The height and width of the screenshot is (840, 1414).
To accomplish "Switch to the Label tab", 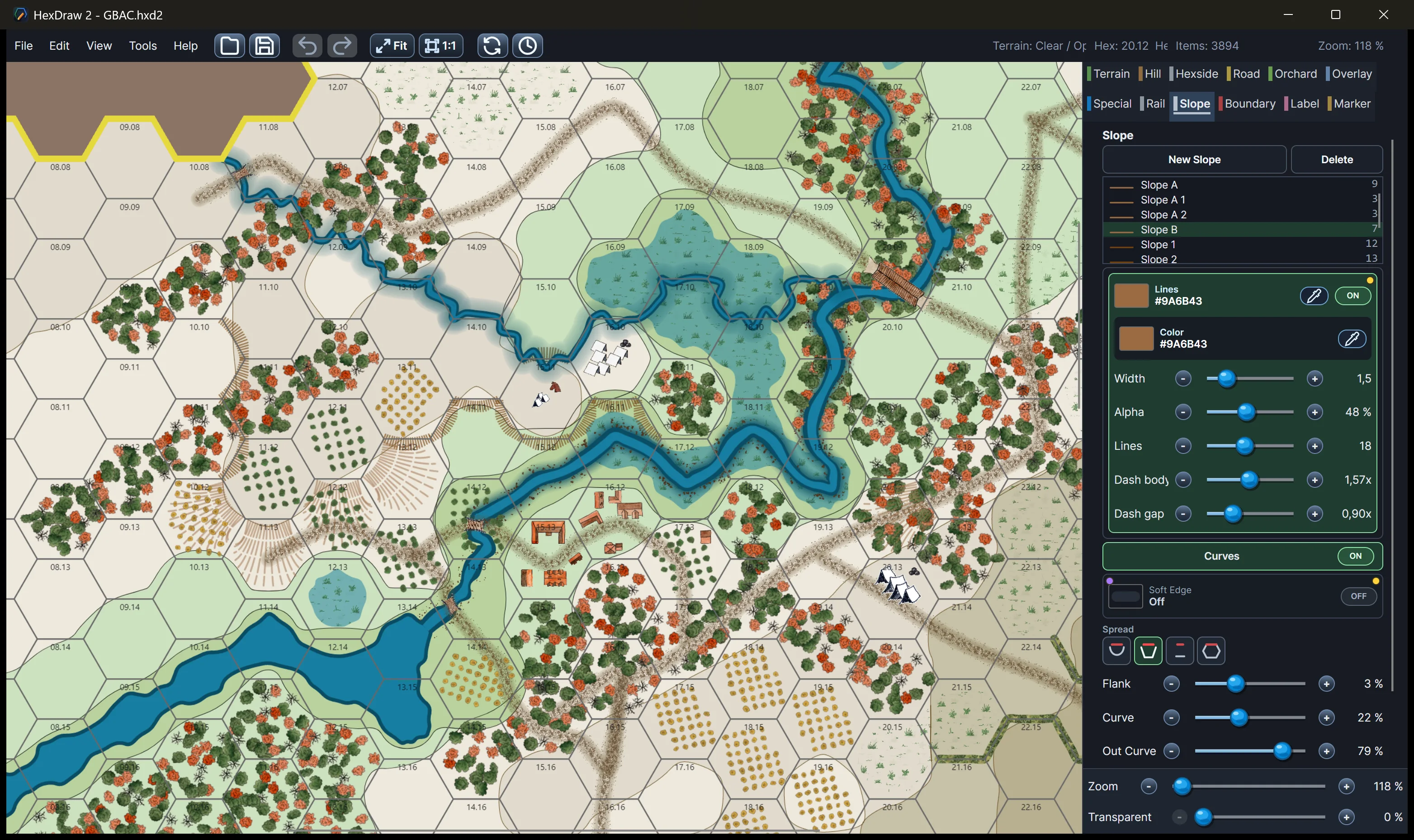I will [x=1302, y=104].
